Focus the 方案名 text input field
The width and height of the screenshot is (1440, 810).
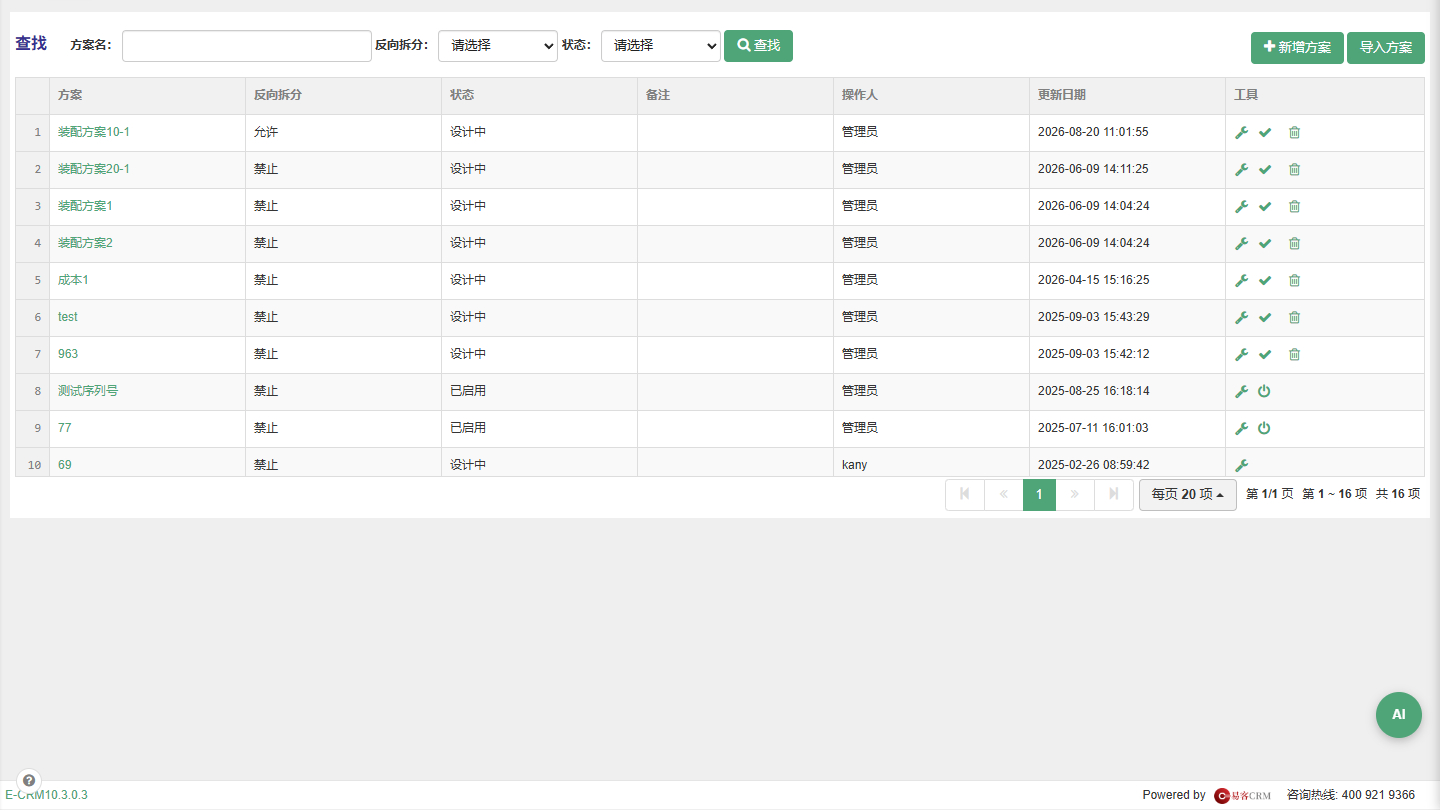point(247,46)
